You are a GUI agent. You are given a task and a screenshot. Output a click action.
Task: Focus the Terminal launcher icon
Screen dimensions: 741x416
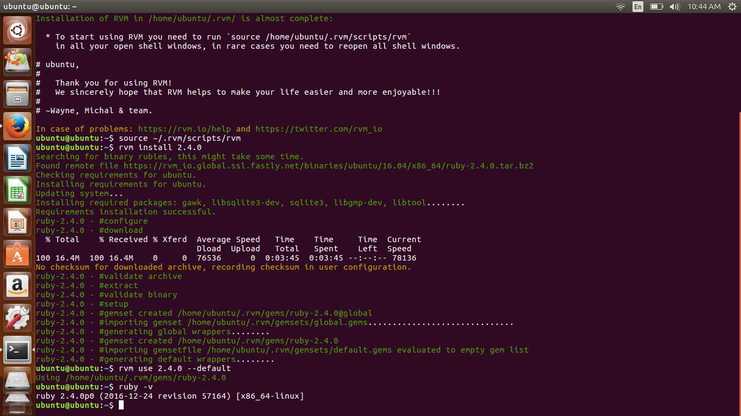17,350
